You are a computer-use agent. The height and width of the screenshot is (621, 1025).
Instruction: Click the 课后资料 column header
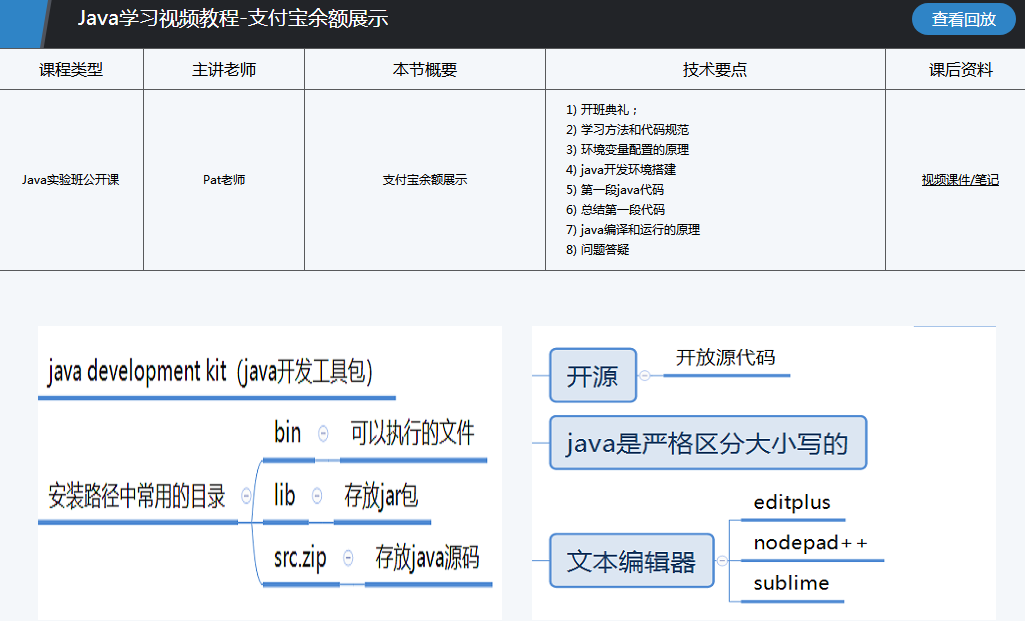point(961,70)
